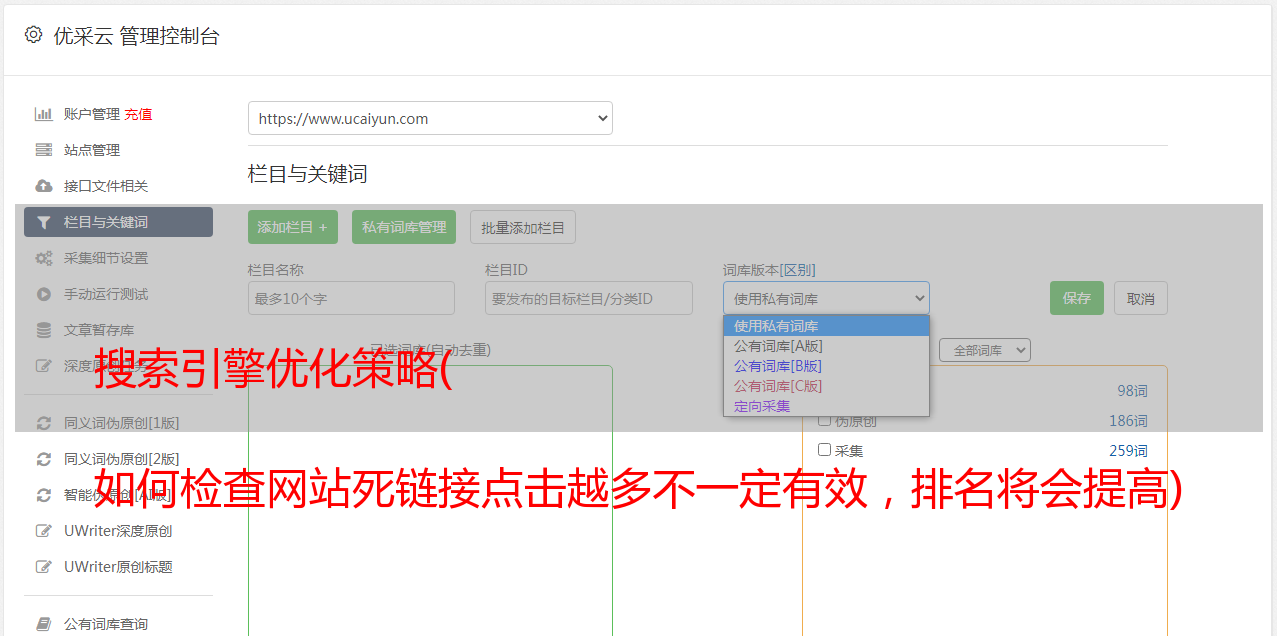Click the 手动运行测试 play icon
The height and width of the screenshot is (636, 1277).
[43, 294]
